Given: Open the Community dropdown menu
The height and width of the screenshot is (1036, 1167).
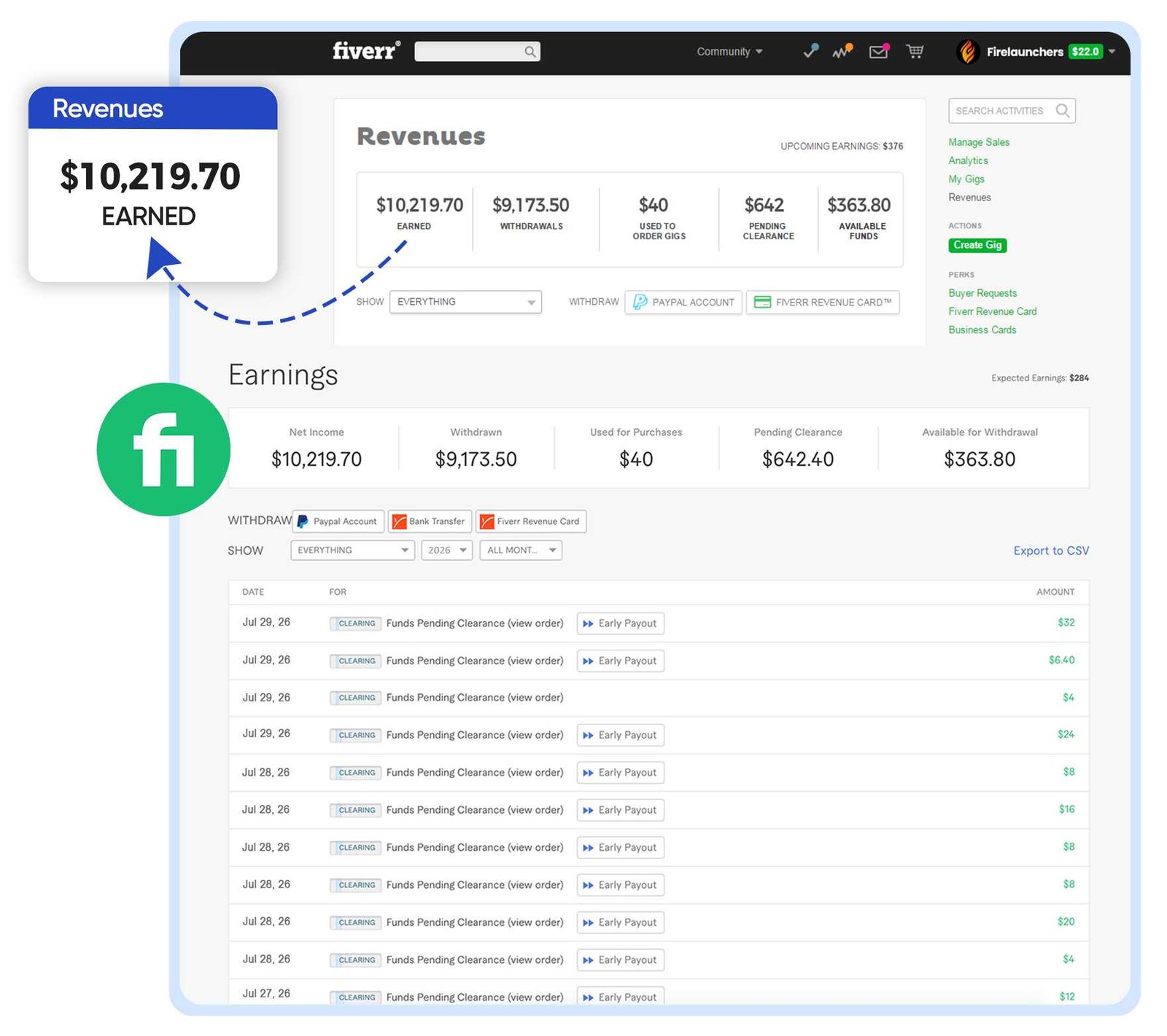Looking at the screenshot, I should coord(729,52).
